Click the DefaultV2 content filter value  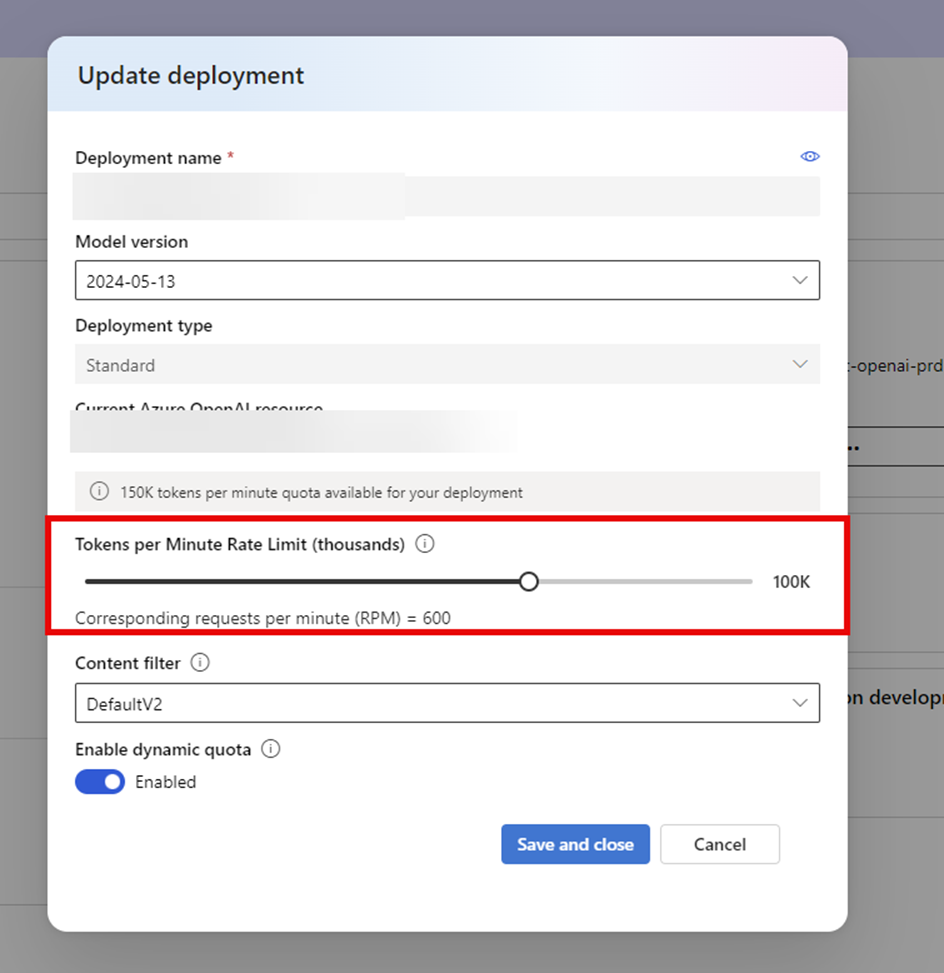tap(124, 704)
